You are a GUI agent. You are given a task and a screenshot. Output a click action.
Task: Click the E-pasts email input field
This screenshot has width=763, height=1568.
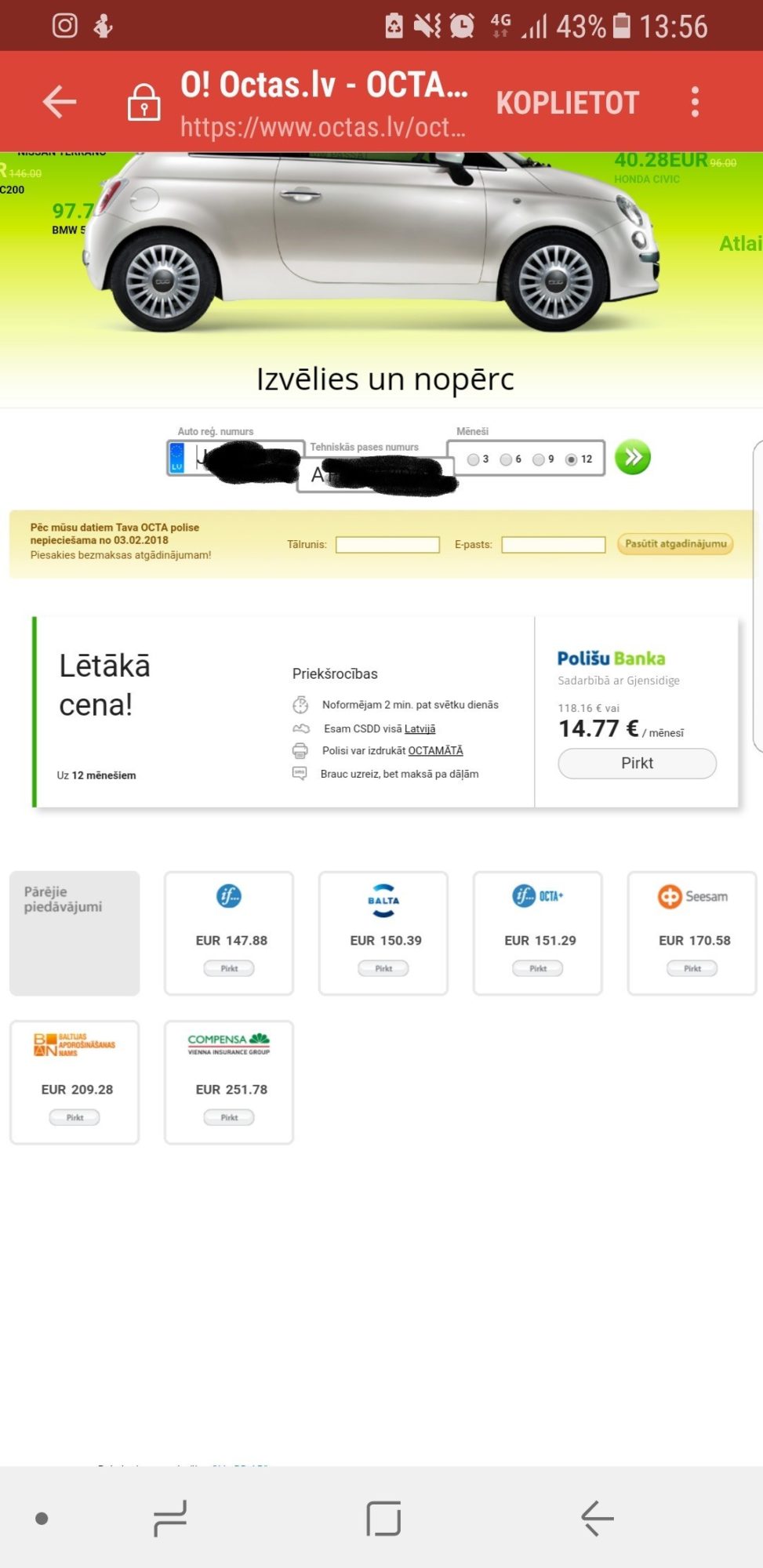[554, 544]
